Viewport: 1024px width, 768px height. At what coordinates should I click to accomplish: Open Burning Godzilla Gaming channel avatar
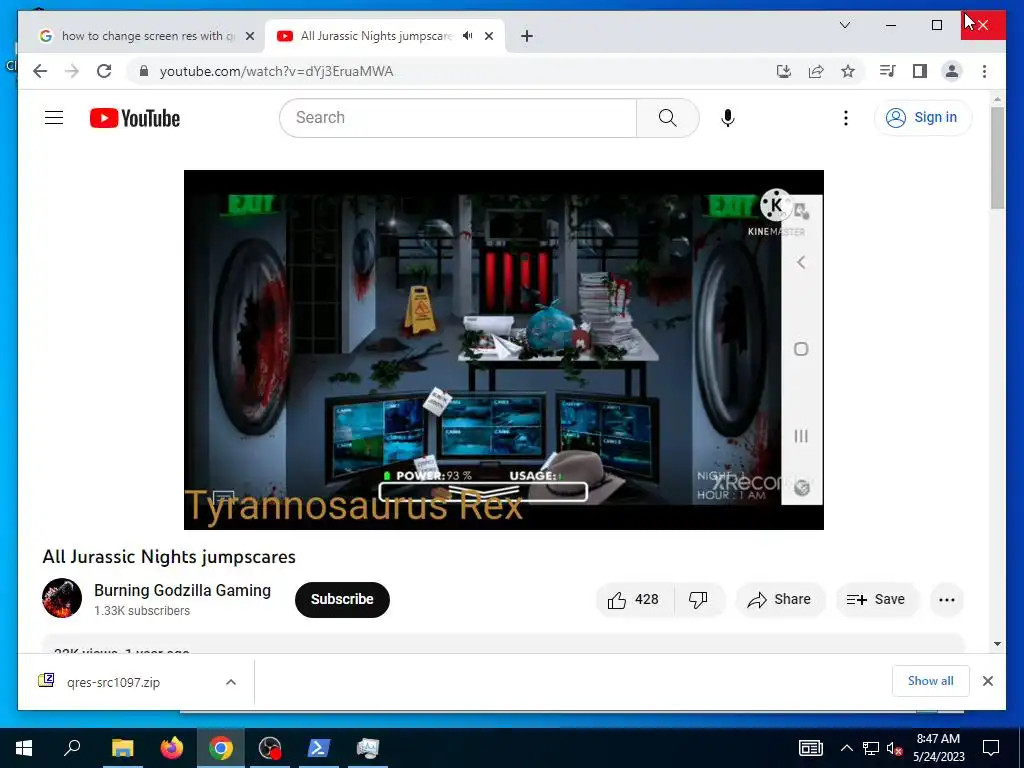(x=62, y=598)
